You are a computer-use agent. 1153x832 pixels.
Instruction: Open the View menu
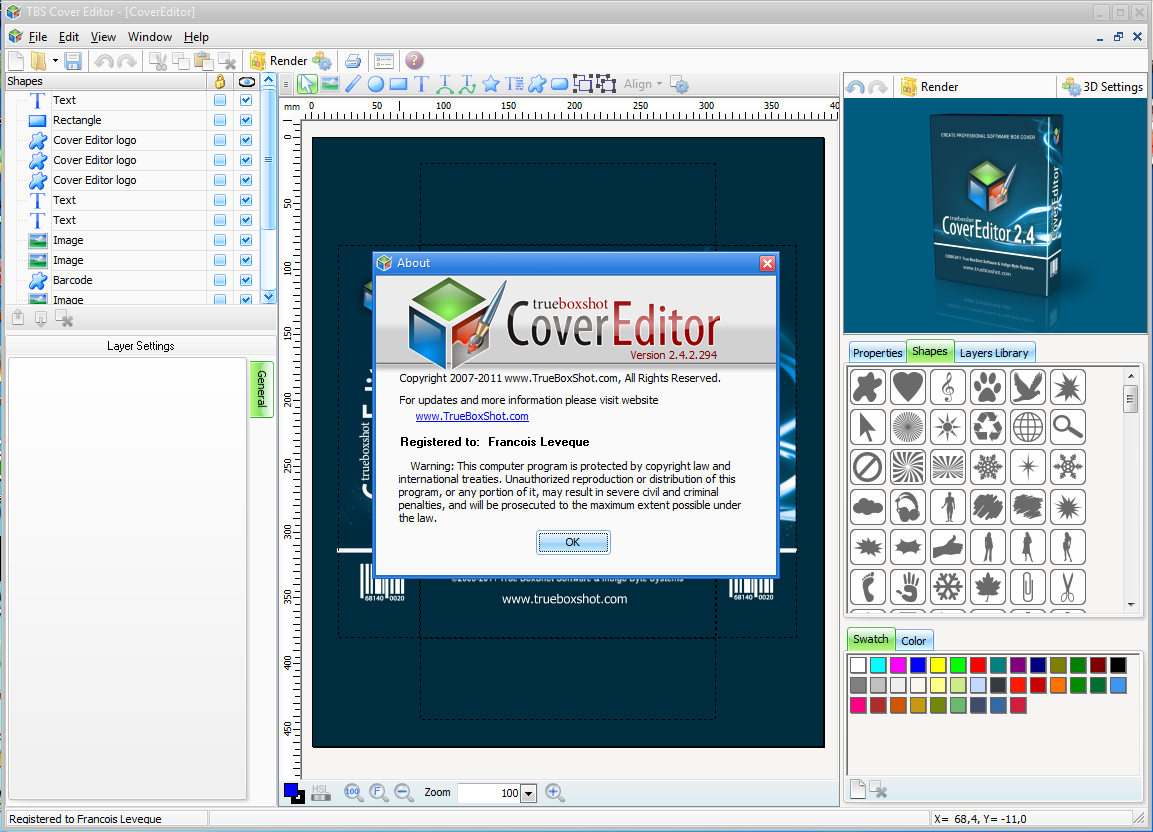click(103, 37)
